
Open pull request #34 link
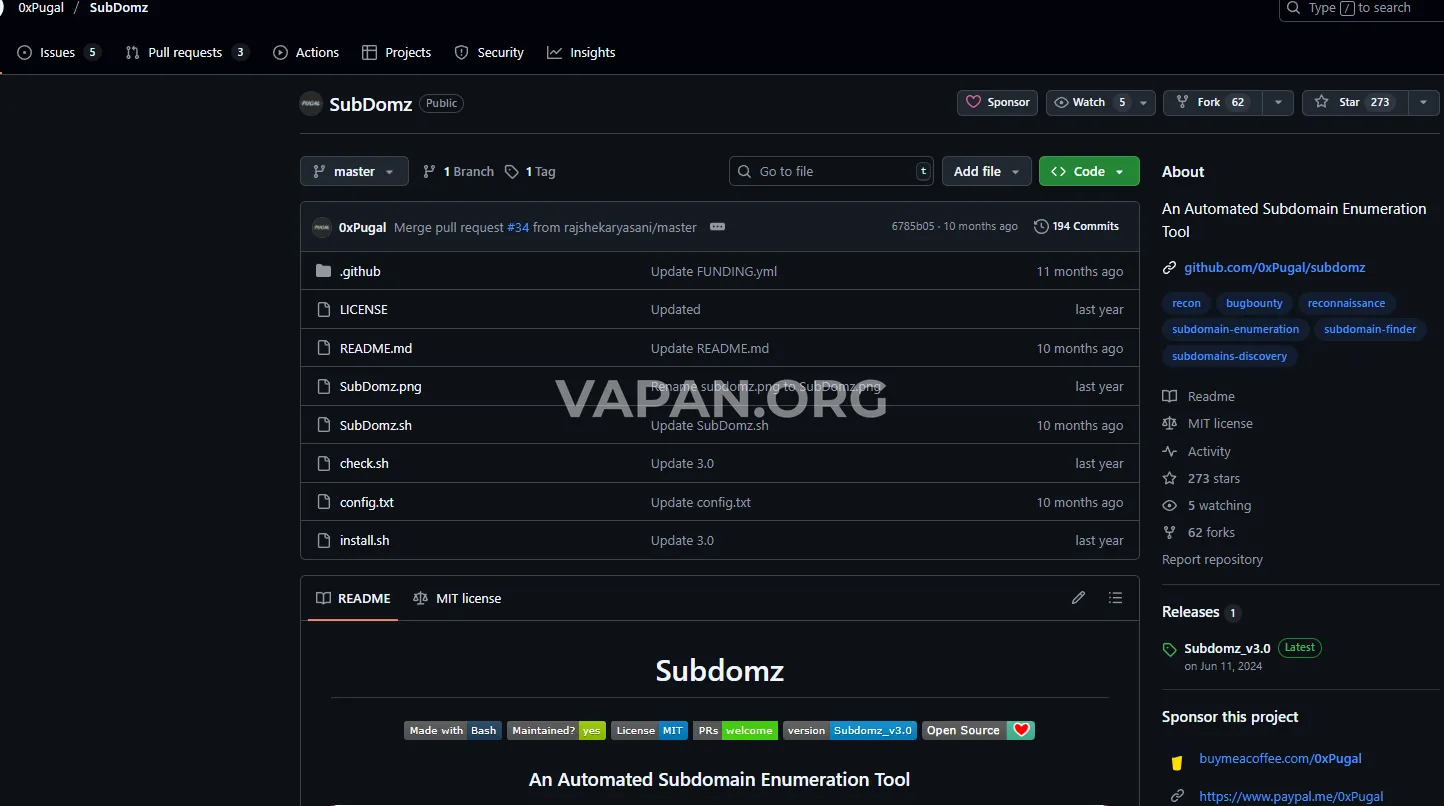coord(518,227)
